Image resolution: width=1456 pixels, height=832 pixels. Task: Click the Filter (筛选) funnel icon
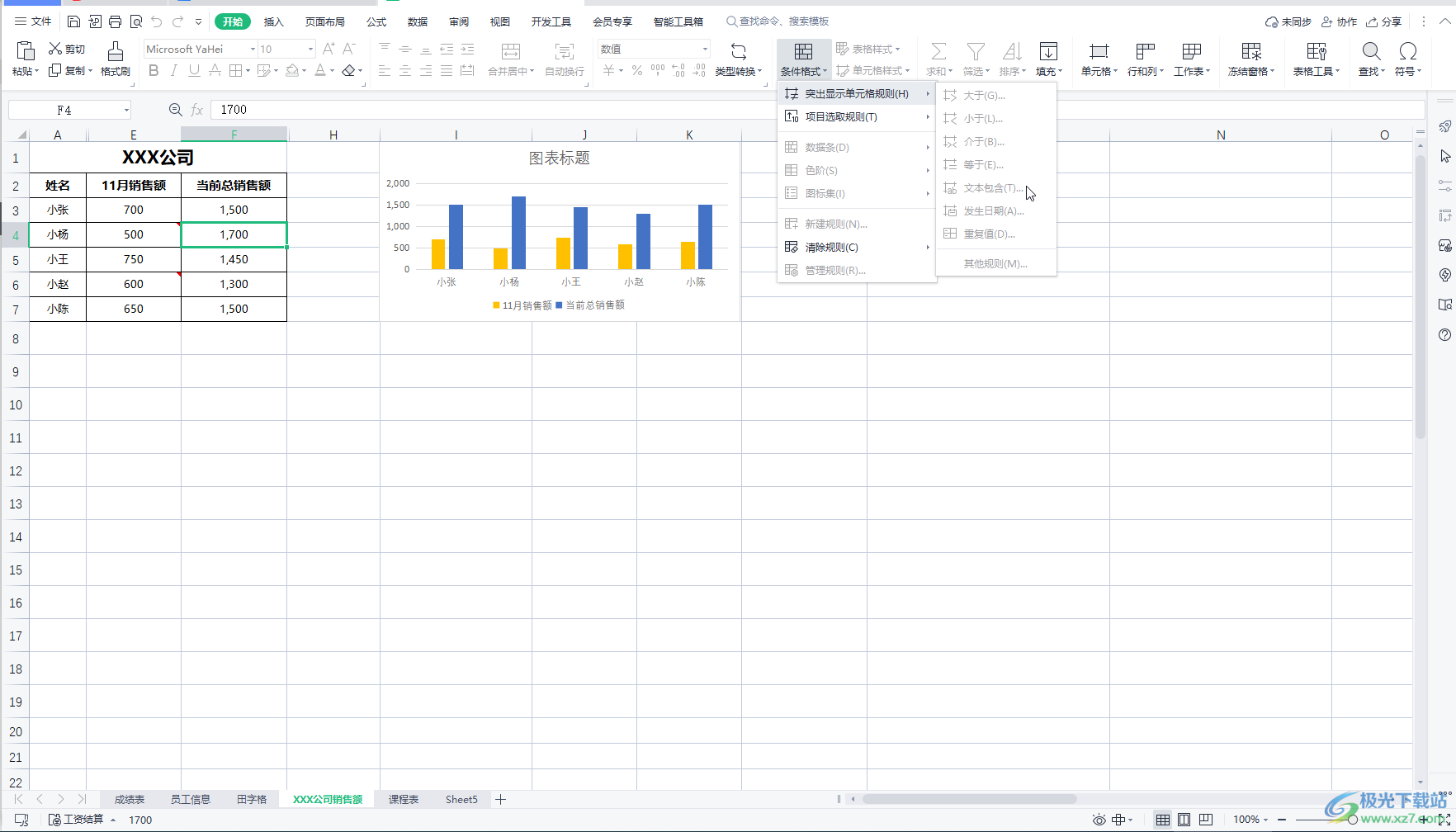click(x=976, y=52)
